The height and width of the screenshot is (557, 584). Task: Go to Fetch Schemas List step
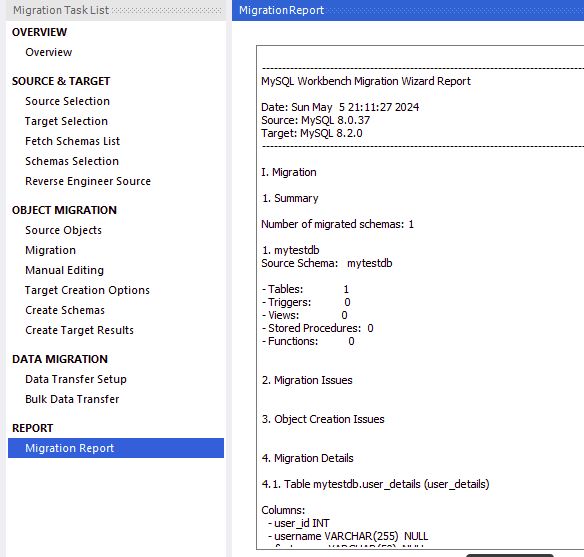pyautogui.click(x=73, y=141)
